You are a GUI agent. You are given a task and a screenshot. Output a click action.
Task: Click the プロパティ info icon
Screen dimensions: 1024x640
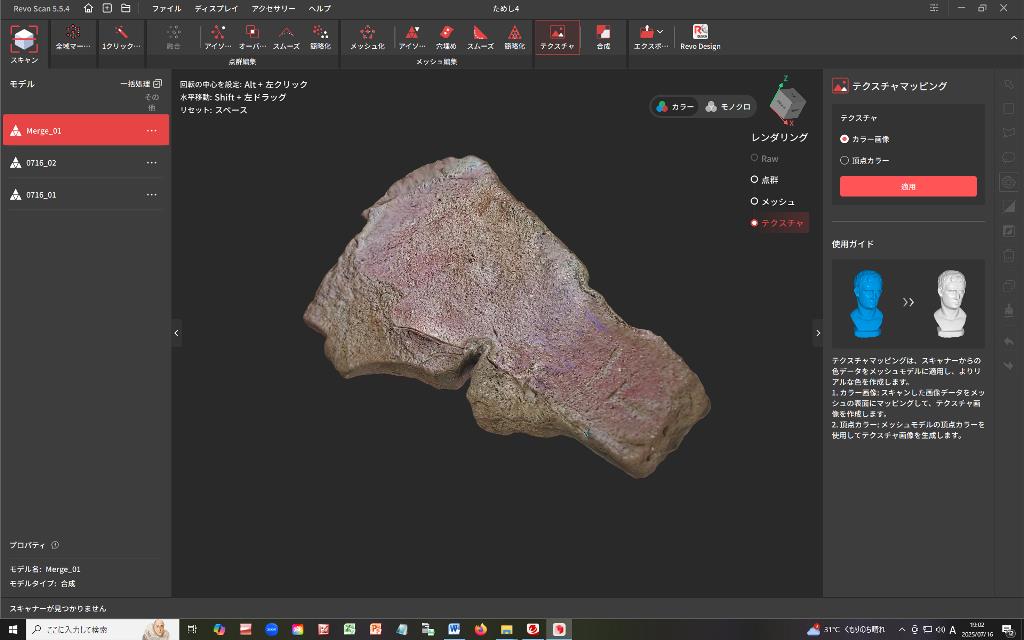56,545
